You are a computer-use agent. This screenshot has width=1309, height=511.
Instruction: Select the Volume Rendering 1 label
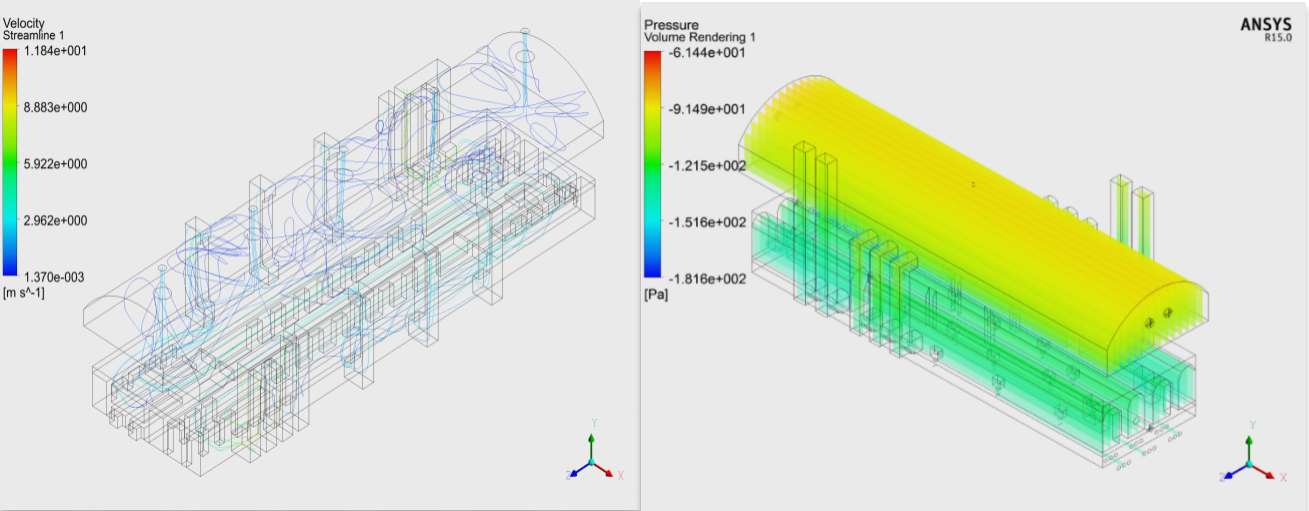tap(700, 37)
